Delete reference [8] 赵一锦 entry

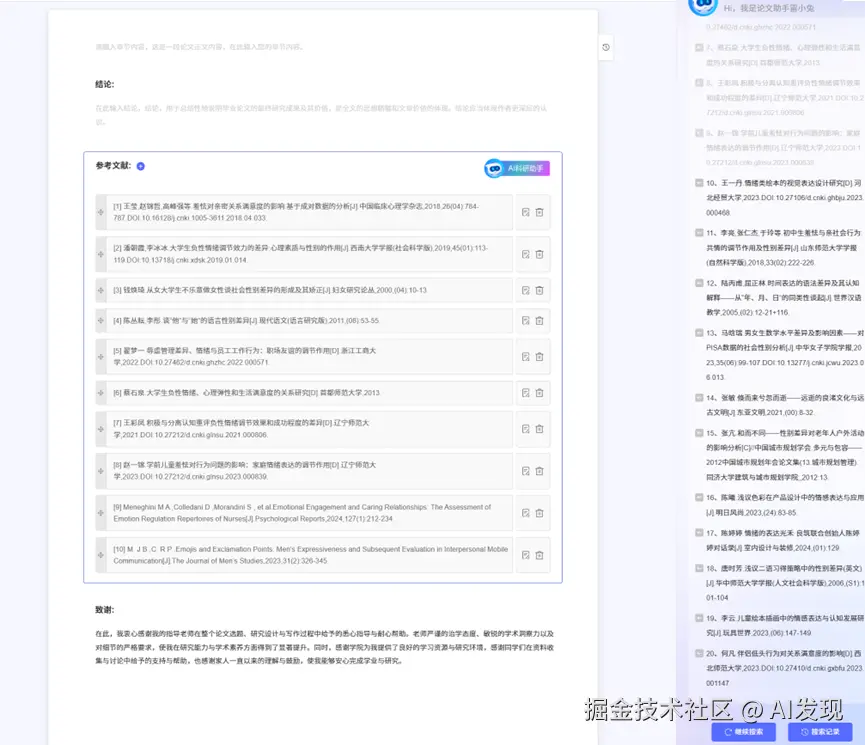540,471
